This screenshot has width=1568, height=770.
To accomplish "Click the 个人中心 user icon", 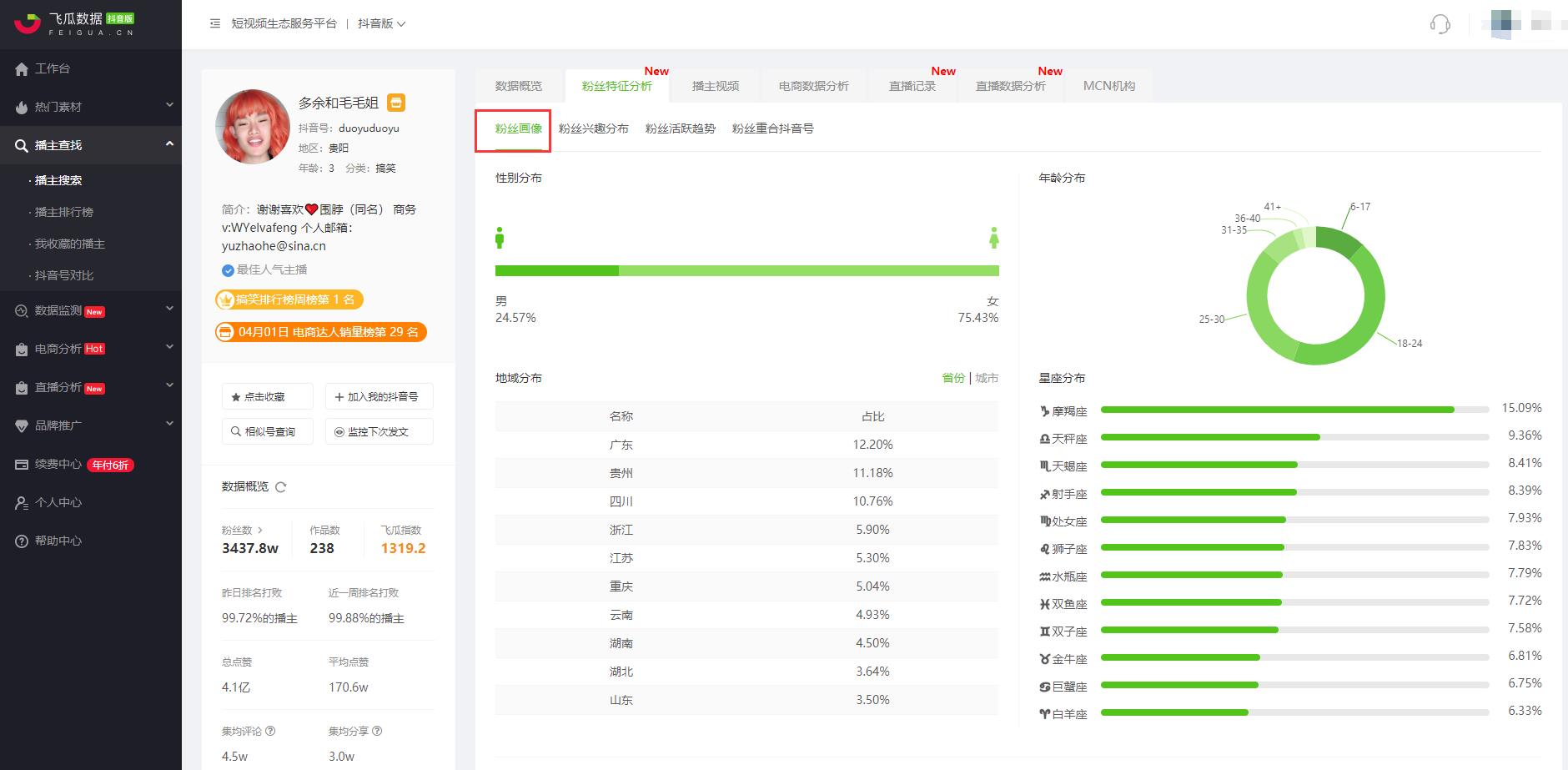I will tap(22, 503).
